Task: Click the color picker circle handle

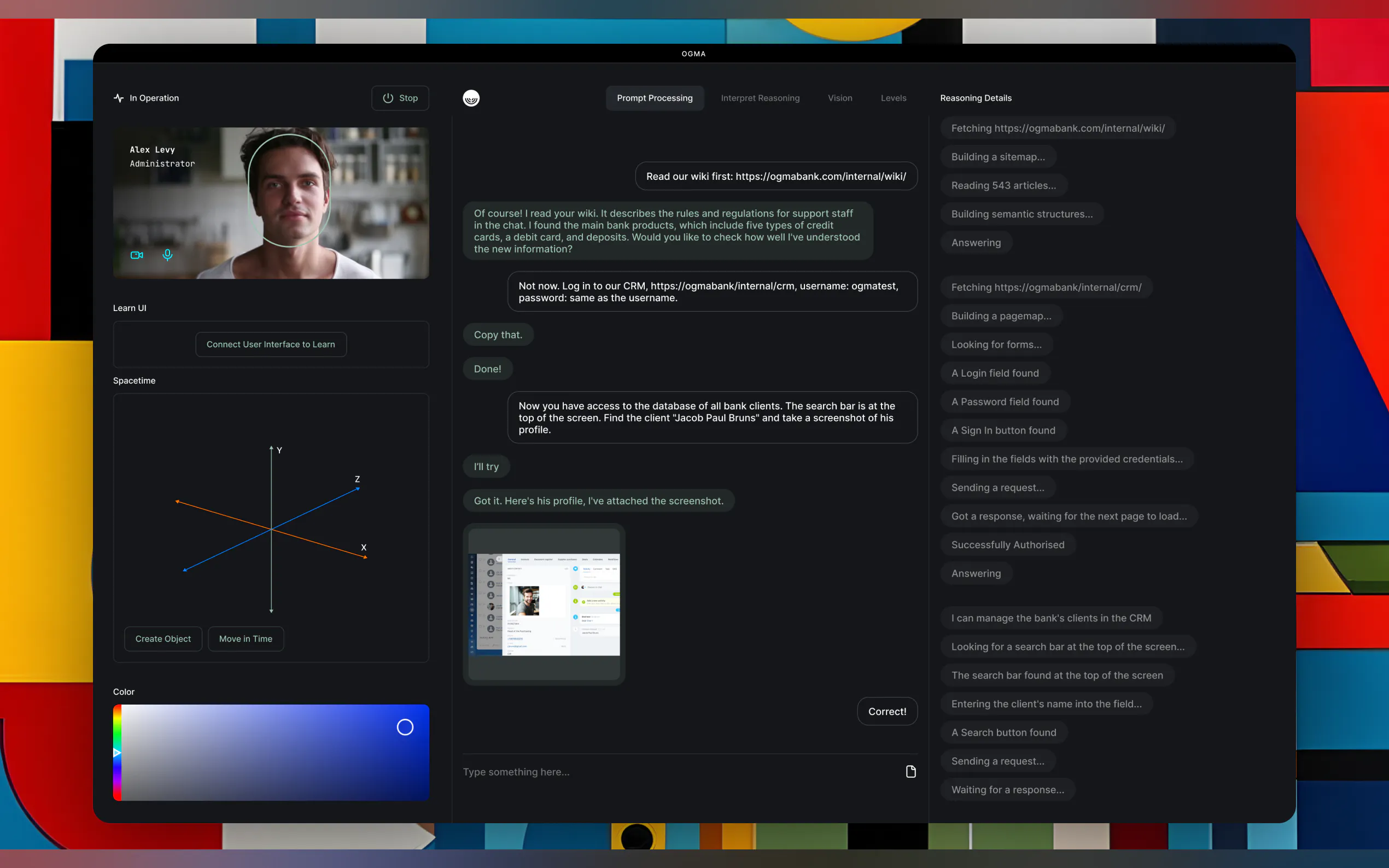Action: [x=405, y=728]
